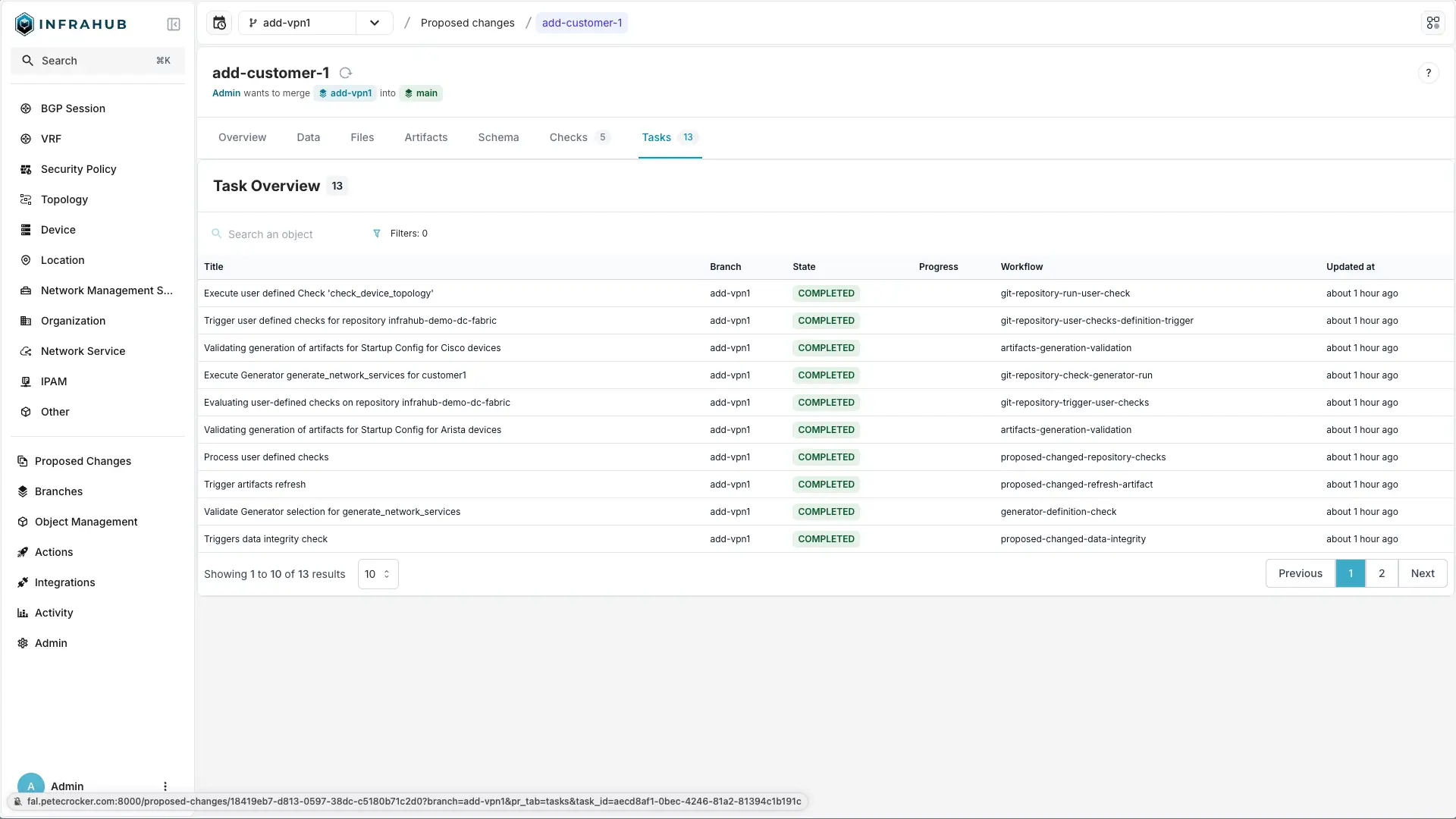The height and width of the screenshot is (819, 1456).
Task: Click the Workflow column header
Action: [1021, 267]
